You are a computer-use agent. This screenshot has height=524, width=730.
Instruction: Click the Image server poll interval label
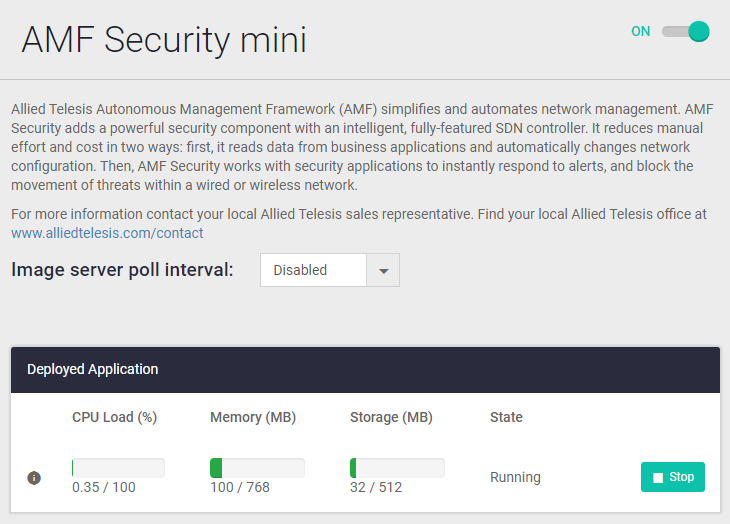(x=122, y=270)
